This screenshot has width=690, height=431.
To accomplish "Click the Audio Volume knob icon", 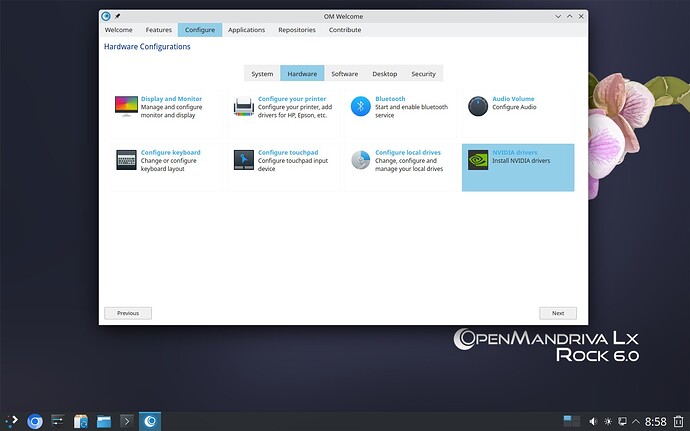I will point(478,107).
